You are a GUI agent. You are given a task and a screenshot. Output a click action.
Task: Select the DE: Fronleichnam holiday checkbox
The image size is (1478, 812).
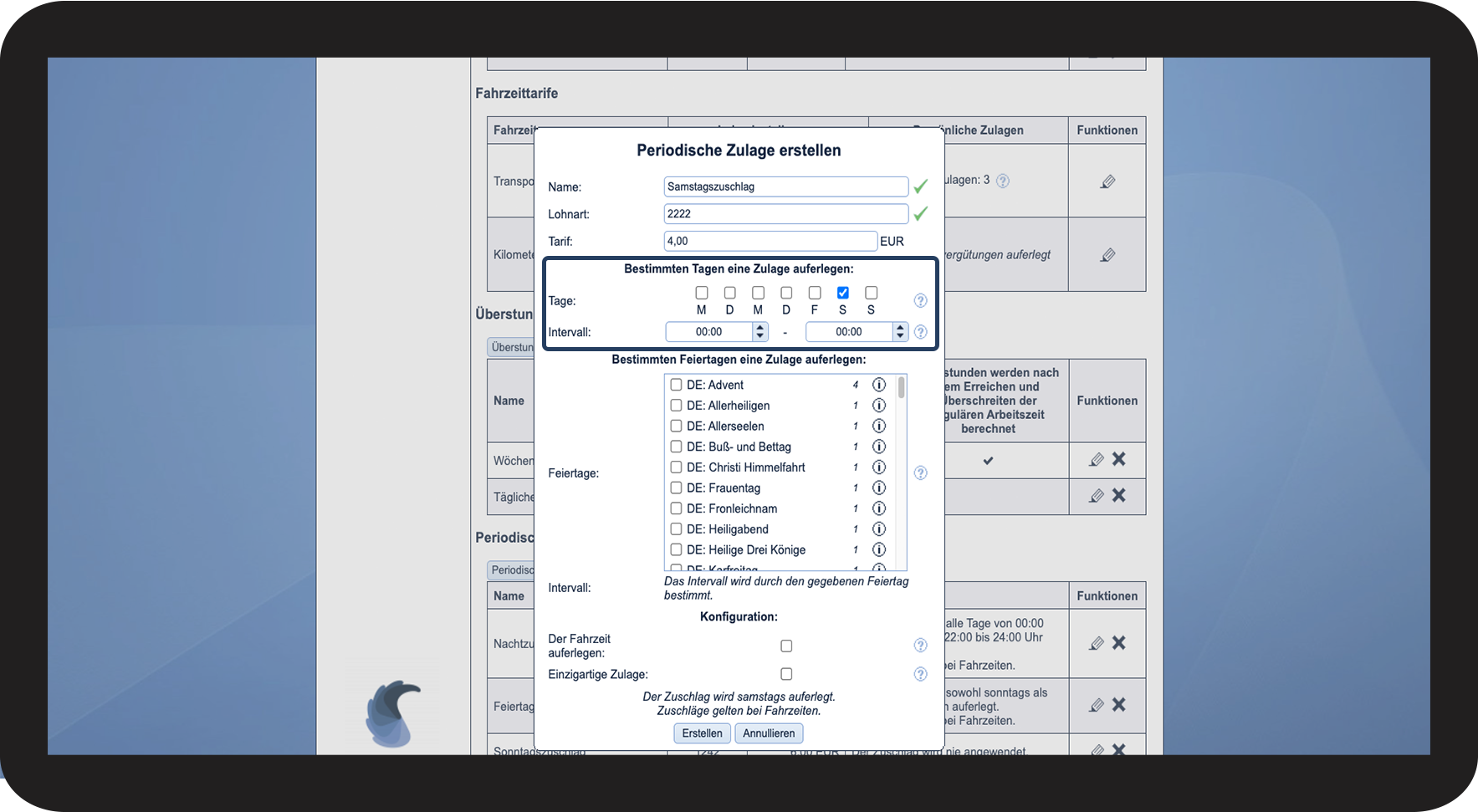coord(676,508)
